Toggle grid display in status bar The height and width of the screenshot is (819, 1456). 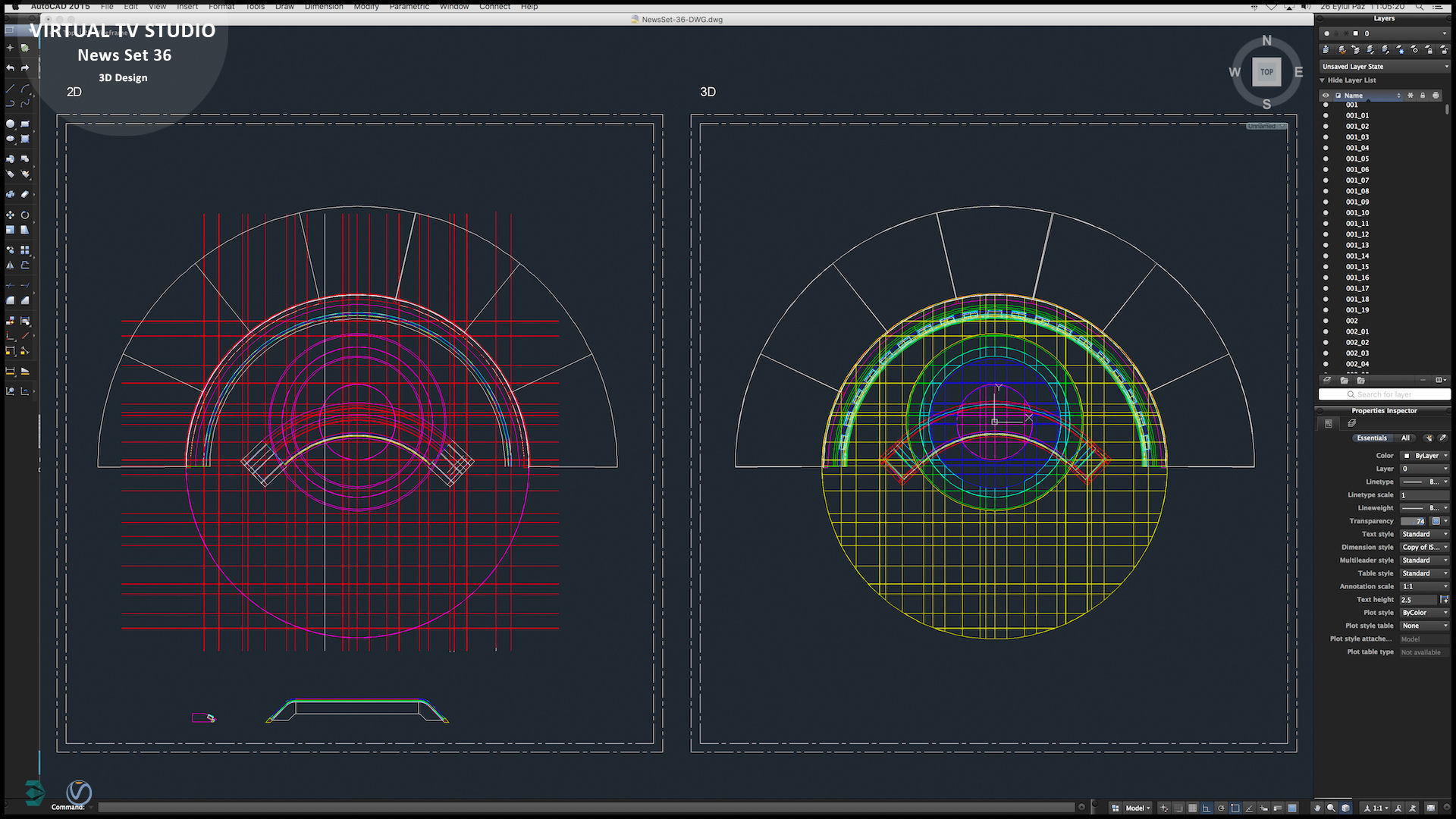(1192, 808)
